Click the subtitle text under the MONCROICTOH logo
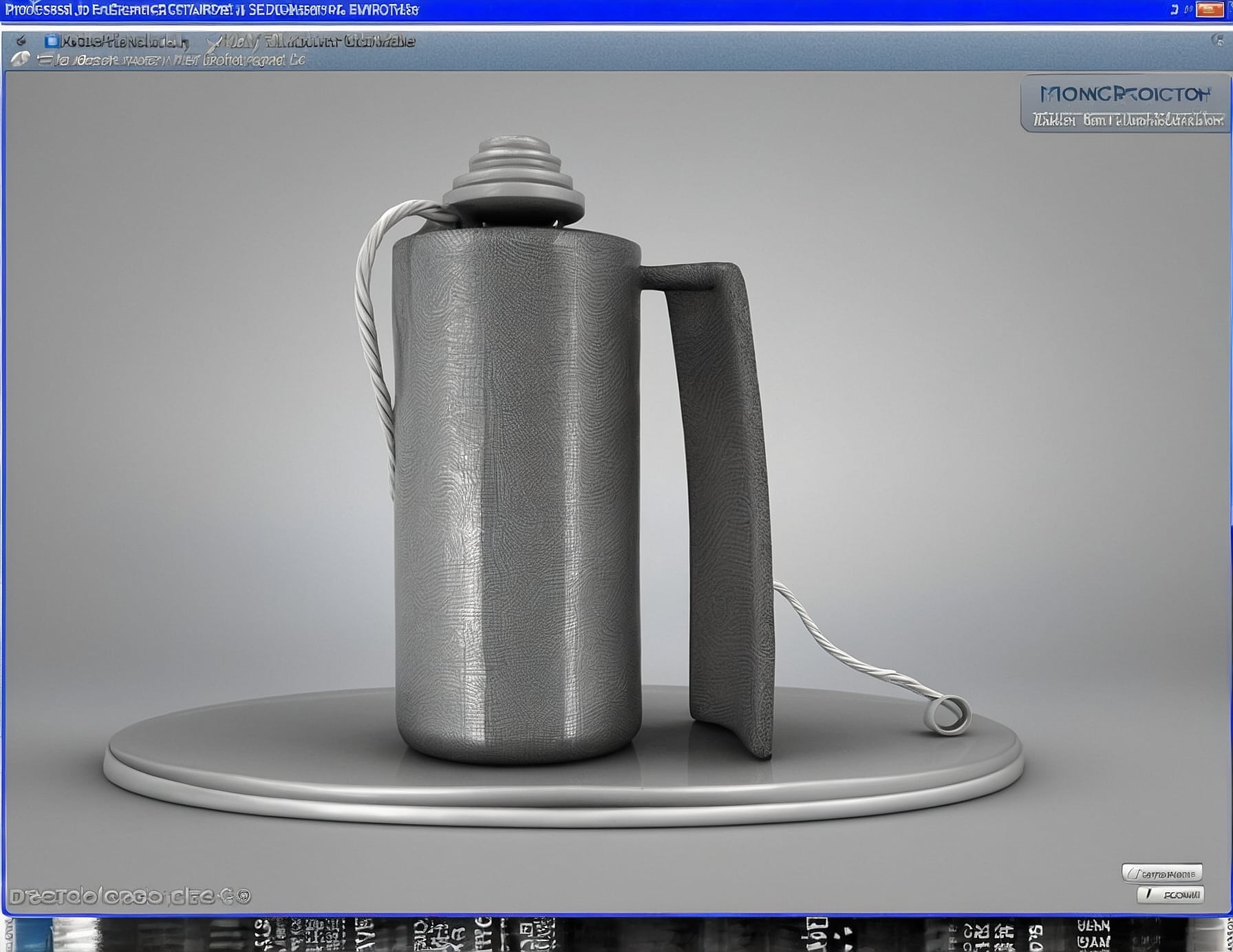 [1128, 120]
